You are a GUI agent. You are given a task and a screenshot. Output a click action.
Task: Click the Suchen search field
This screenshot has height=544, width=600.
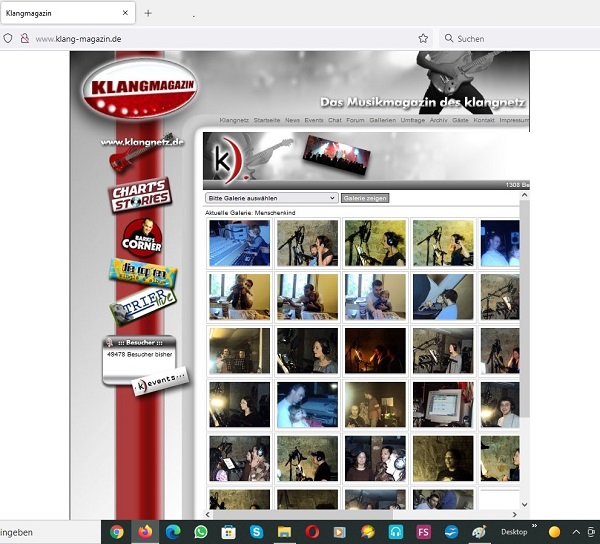tap(515, 38)
